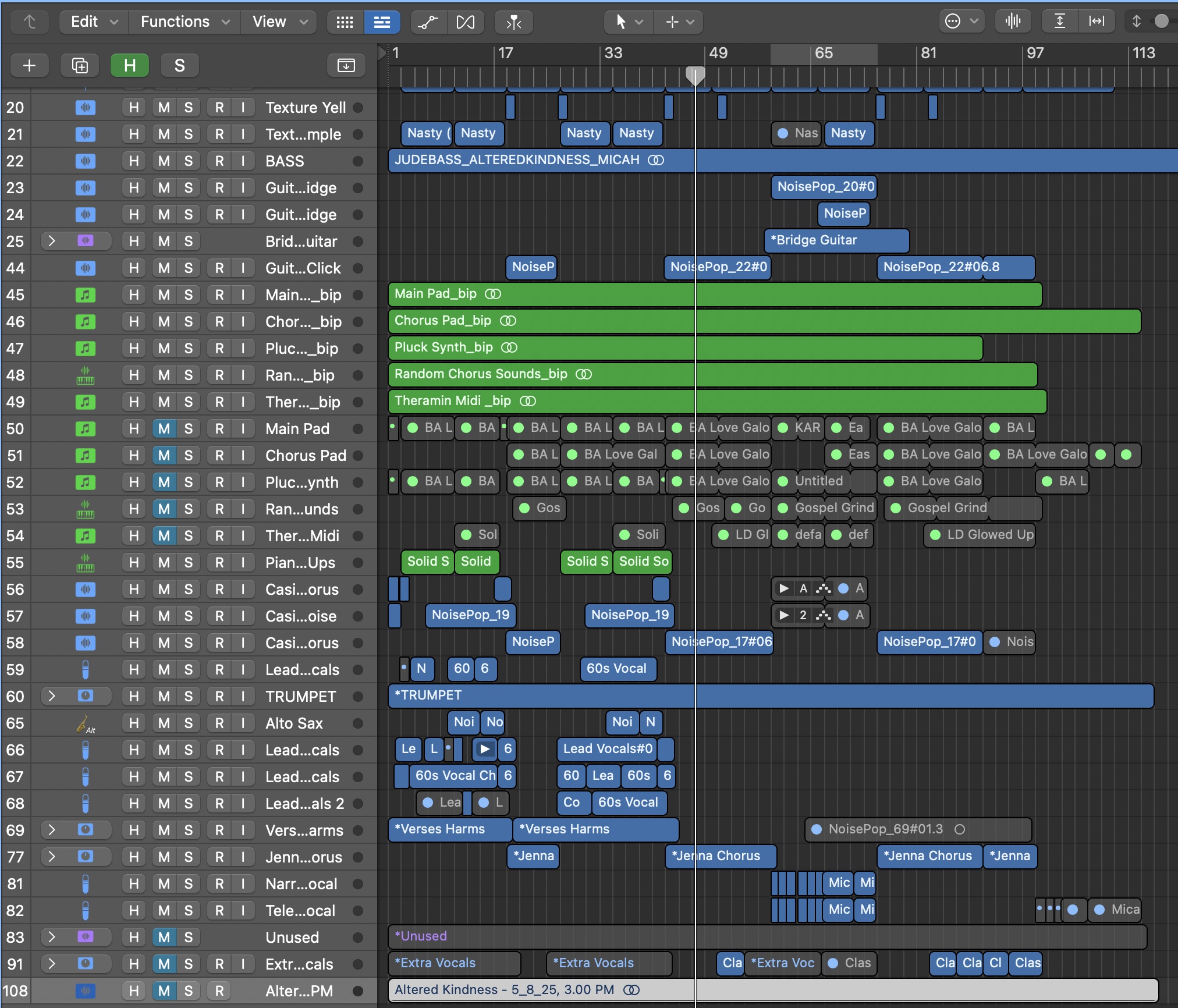
Task: Expand the Unused track stack
Action: tap(51, 937)
